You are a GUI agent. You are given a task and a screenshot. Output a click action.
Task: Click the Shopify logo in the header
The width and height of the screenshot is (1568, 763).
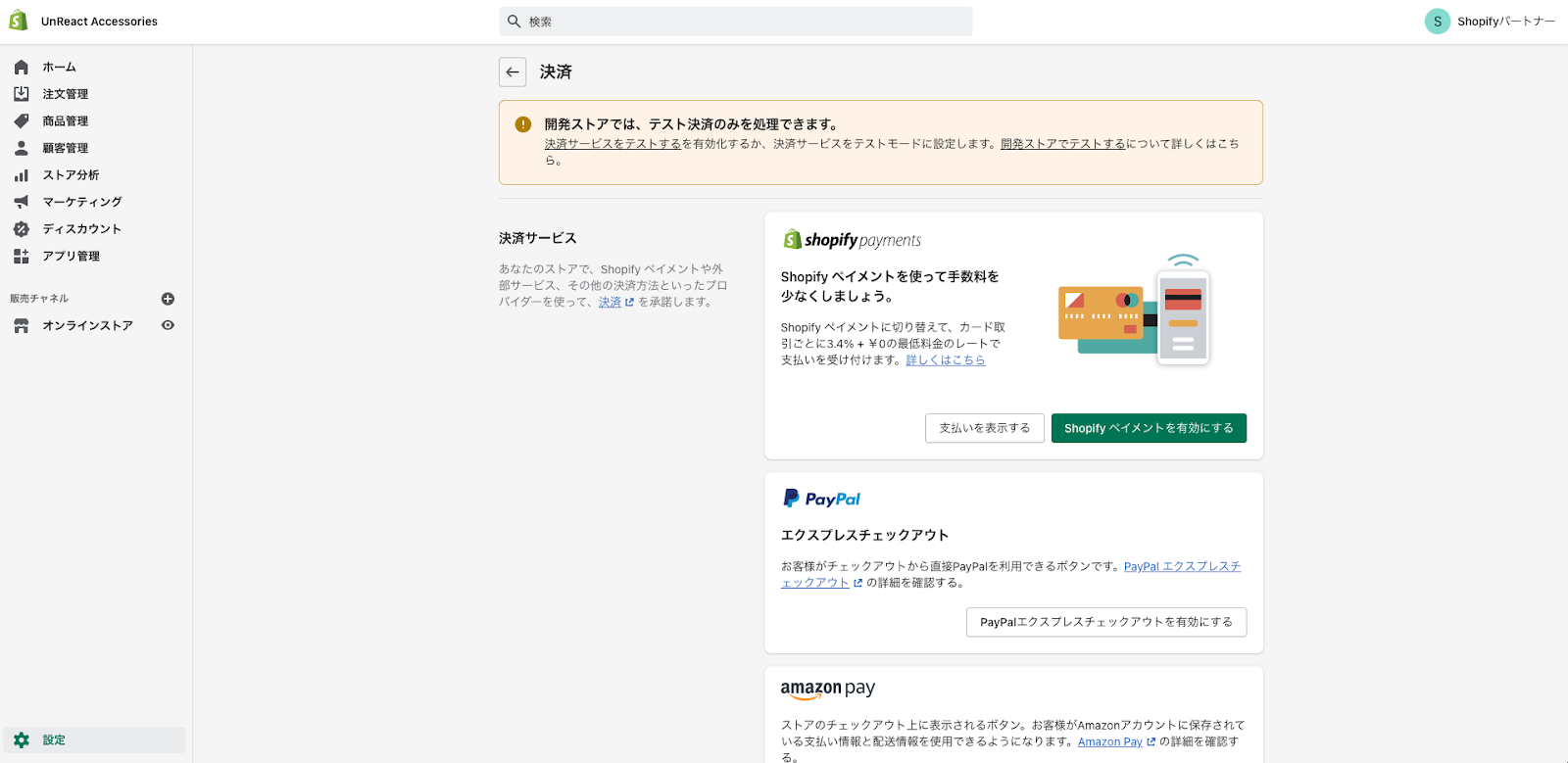pyautogui.click(x=19, y=21)
